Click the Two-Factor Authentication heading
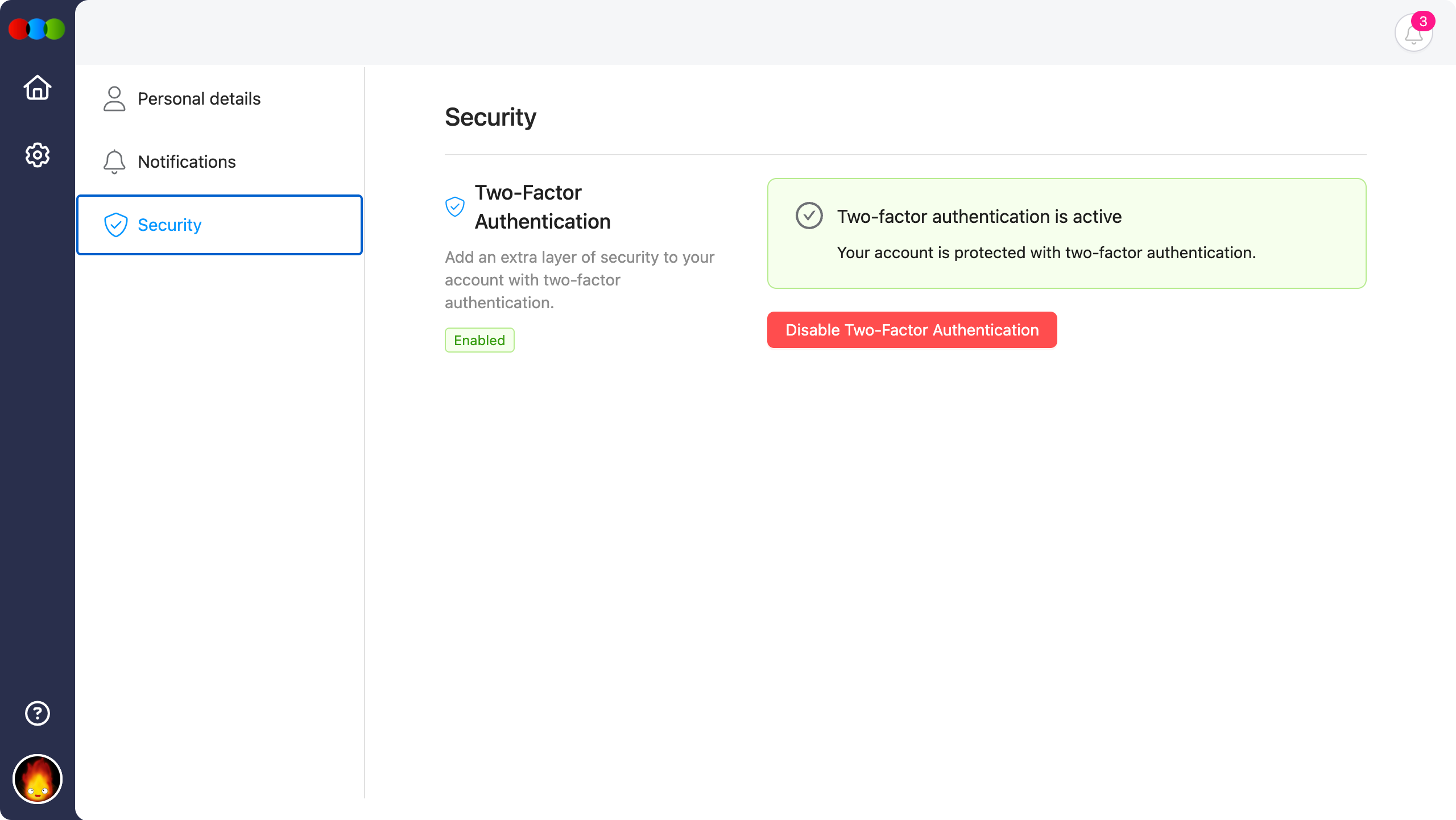The height and width of the screenshot is (820, 1456). click(543, 207)
